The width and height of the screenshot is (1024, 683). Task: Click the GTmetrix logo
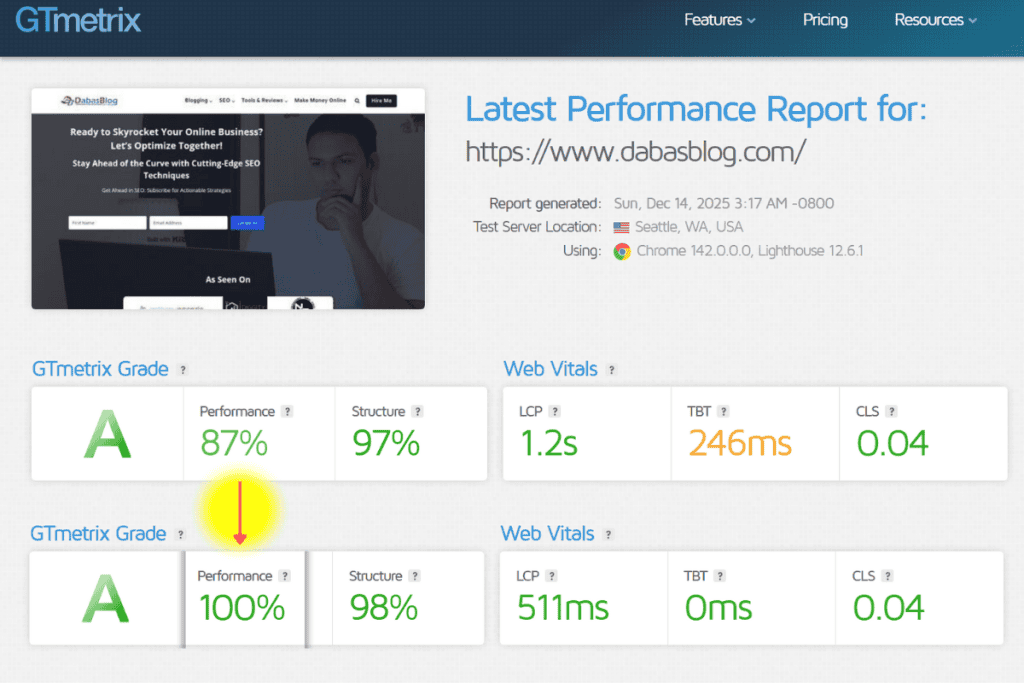click(x=78, y=20)
